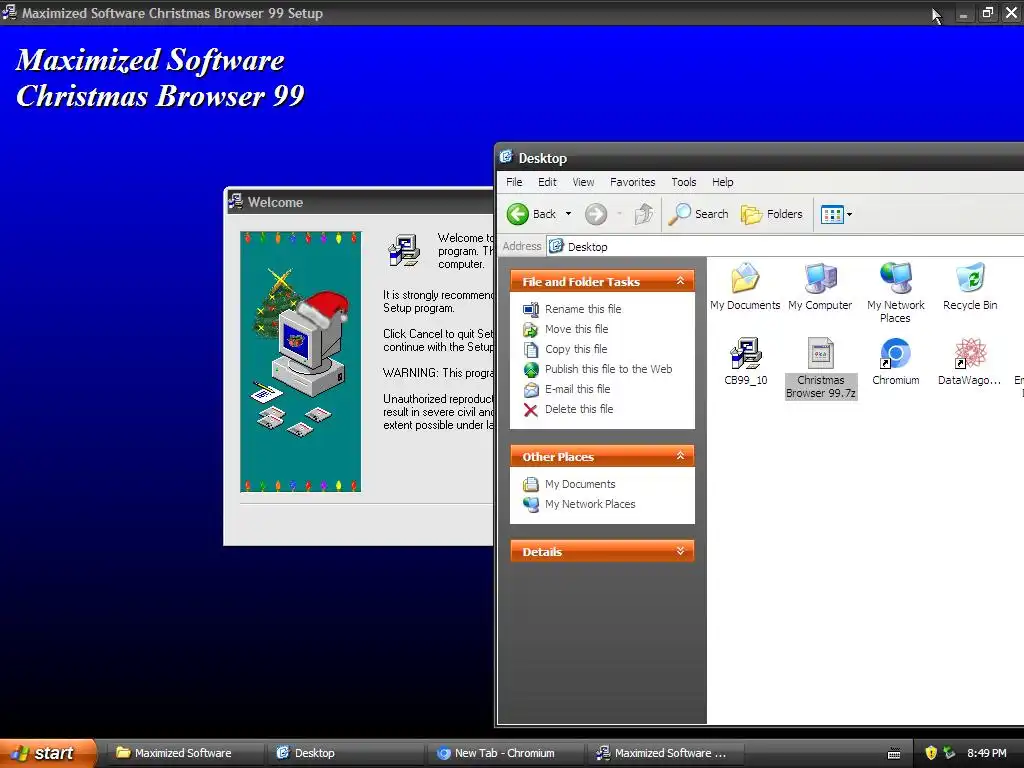This screenshot has height=768, width=1024.
Task: Open the forward history dropdown arrow
Action: [619, 214]
